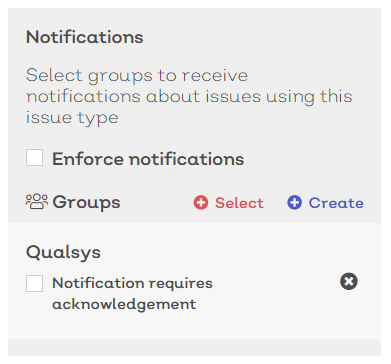Image resolution: width=391 pixels, height=364 pixels.
Task: Remove the Qualsys group with the X icon
Action: tap(349, 282)
